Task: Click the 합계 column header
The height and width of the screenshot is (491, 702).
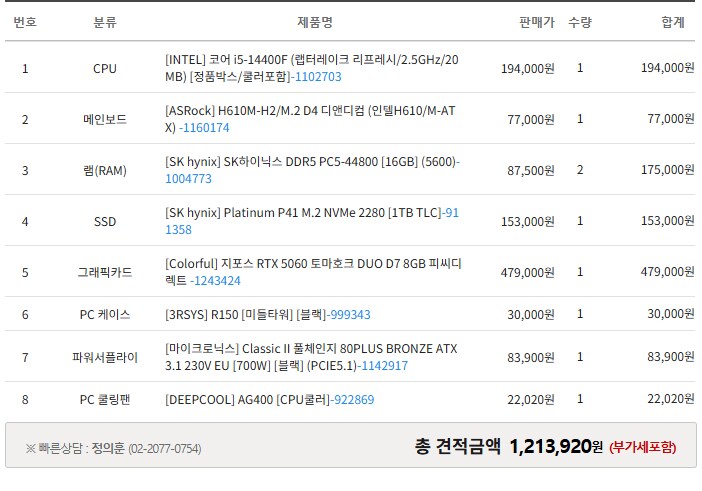Action: click(x=673, y=22)
